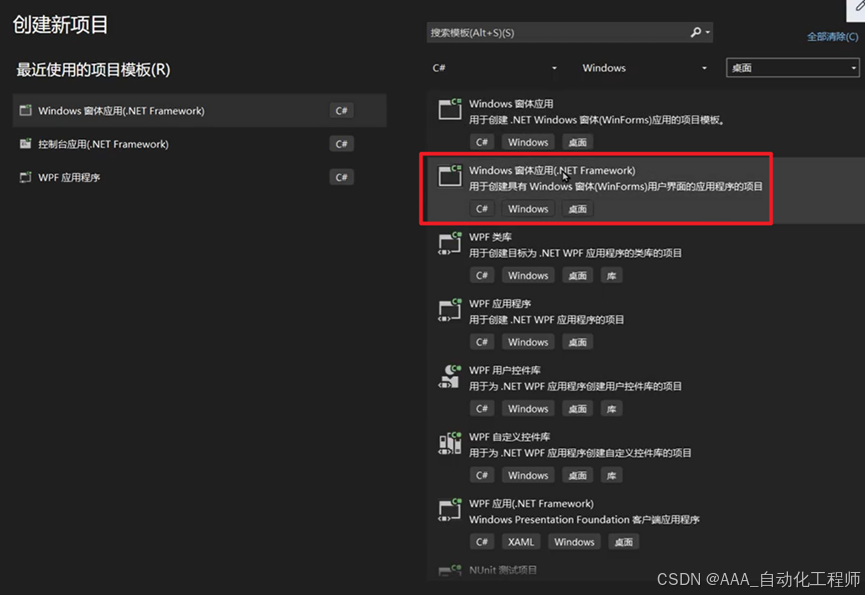The height and width of the screenshot is (595, 865).
Task: Select WPF 应用程序 template title in right list
Action: coord(500,304)
